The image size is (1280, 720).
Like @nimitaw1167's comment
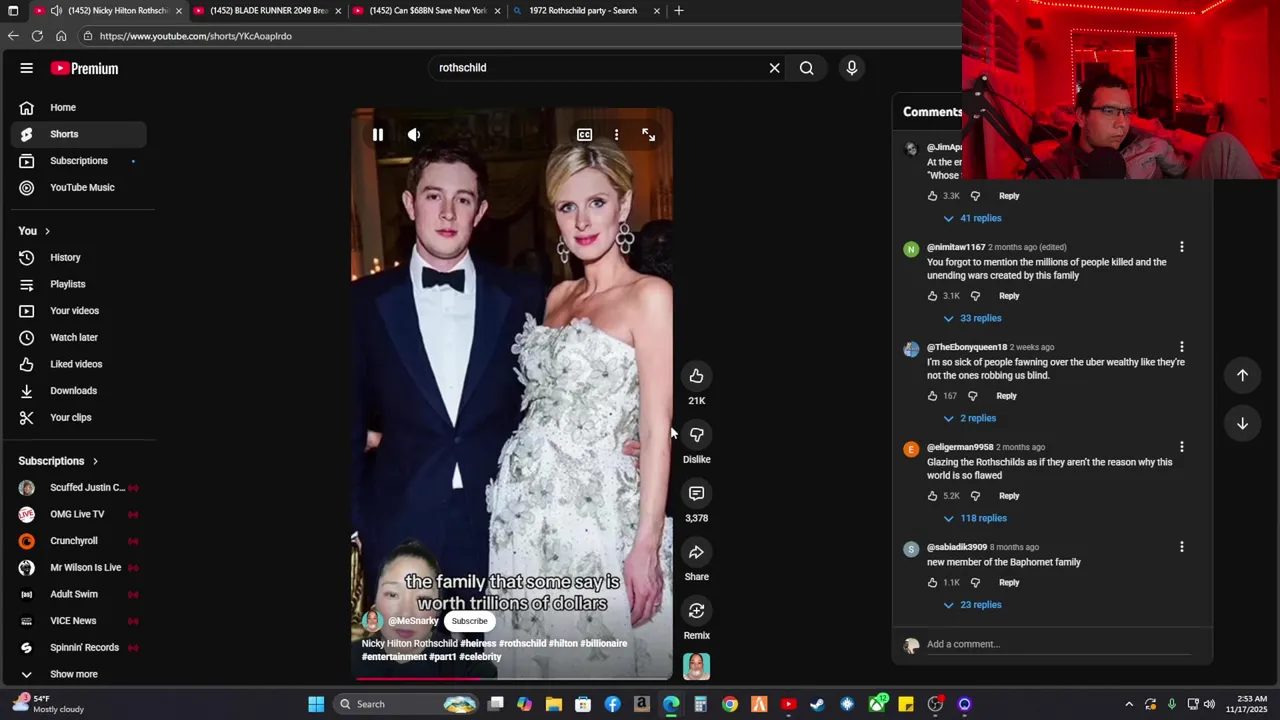point(932,296)
